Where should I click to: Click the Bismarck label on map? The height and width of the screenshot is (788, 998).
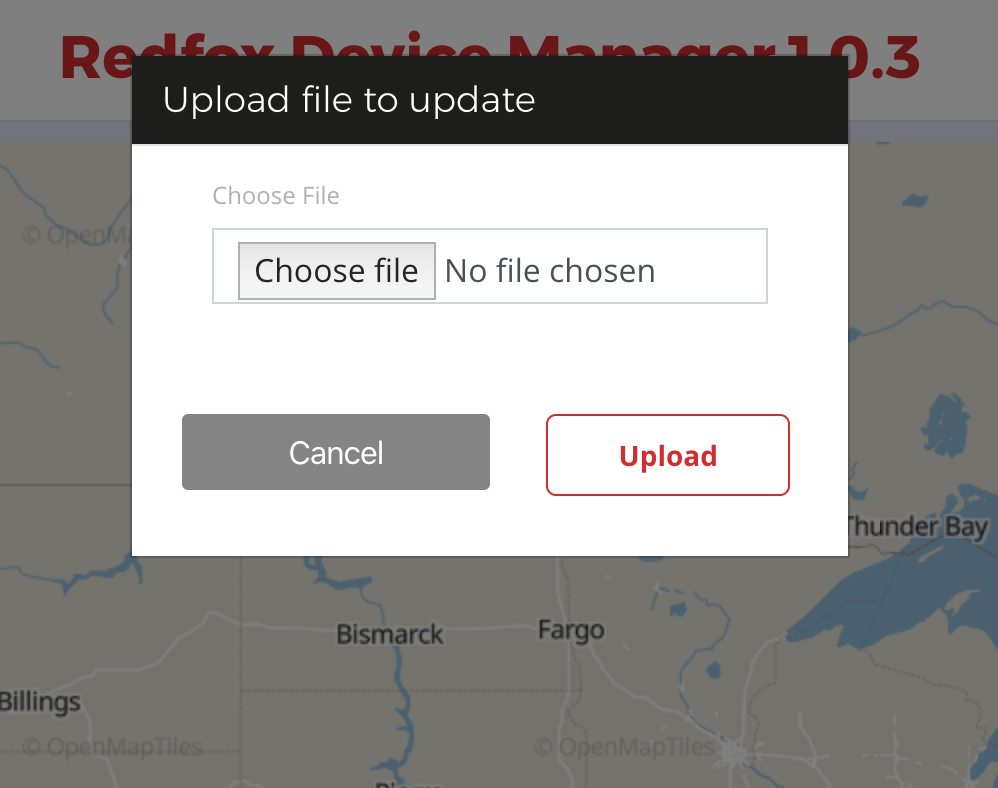pyautogui.click(x=390, y=634)
